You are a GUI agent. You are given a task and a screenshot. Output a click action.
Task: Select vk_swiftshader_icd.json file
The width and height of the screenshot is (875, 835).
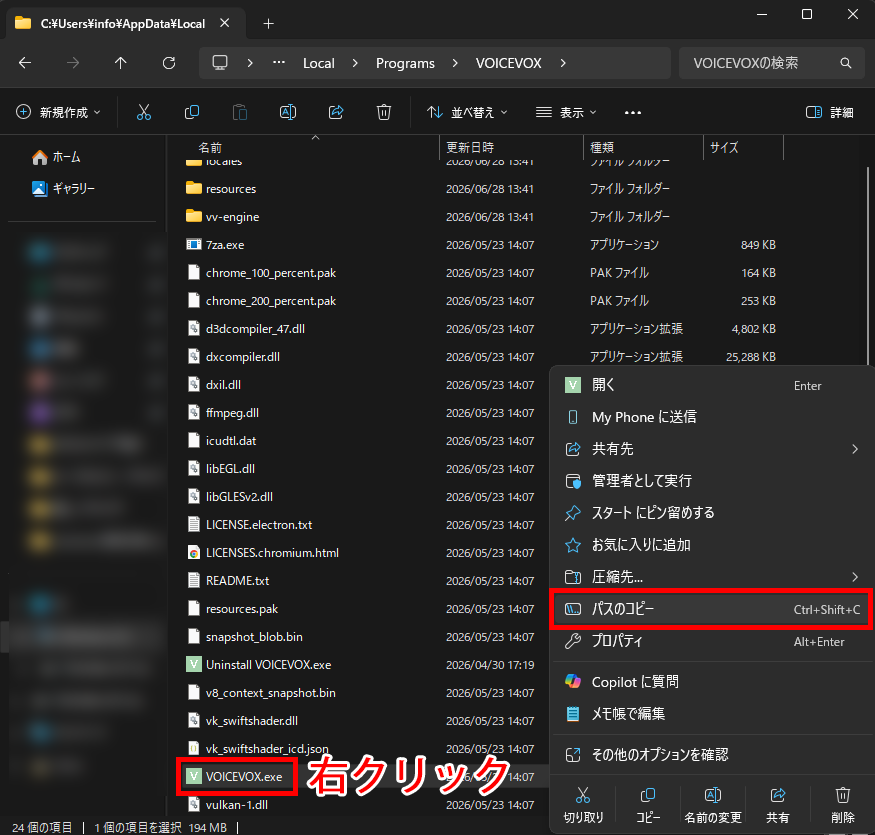click(257, 748)
